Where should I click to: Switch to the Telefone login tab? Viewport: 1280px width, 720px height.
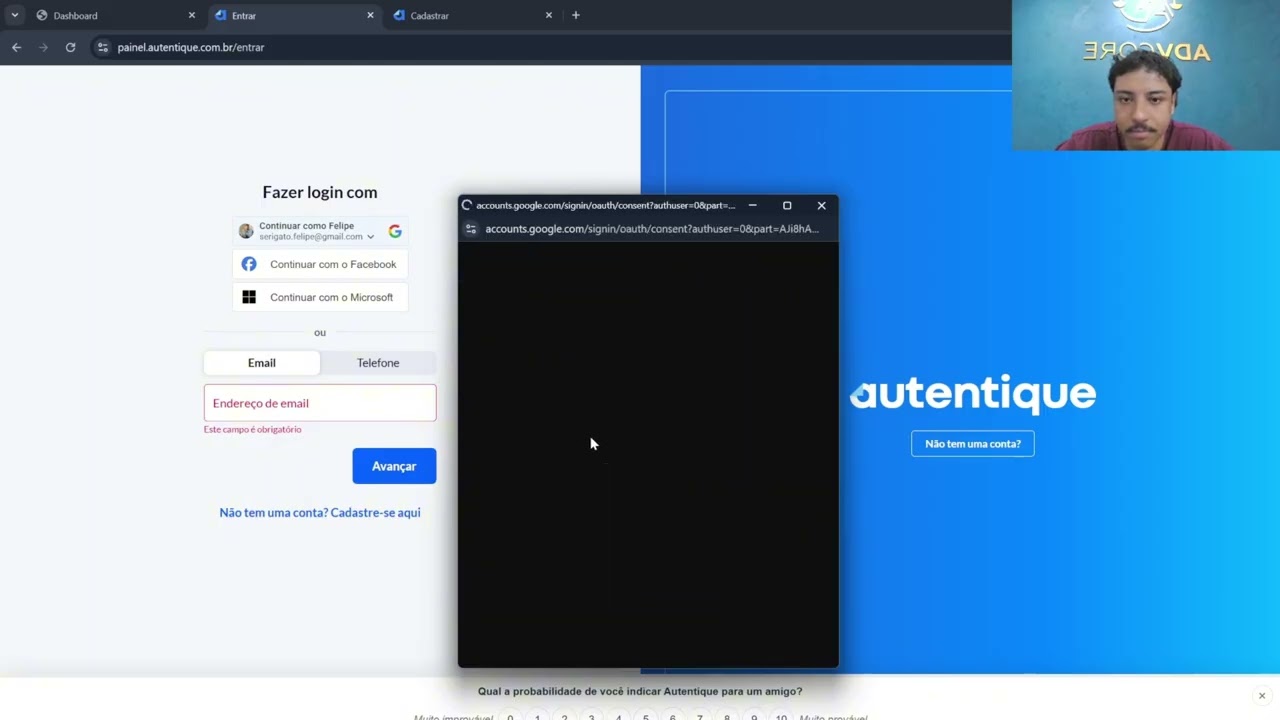click(378, 363)
